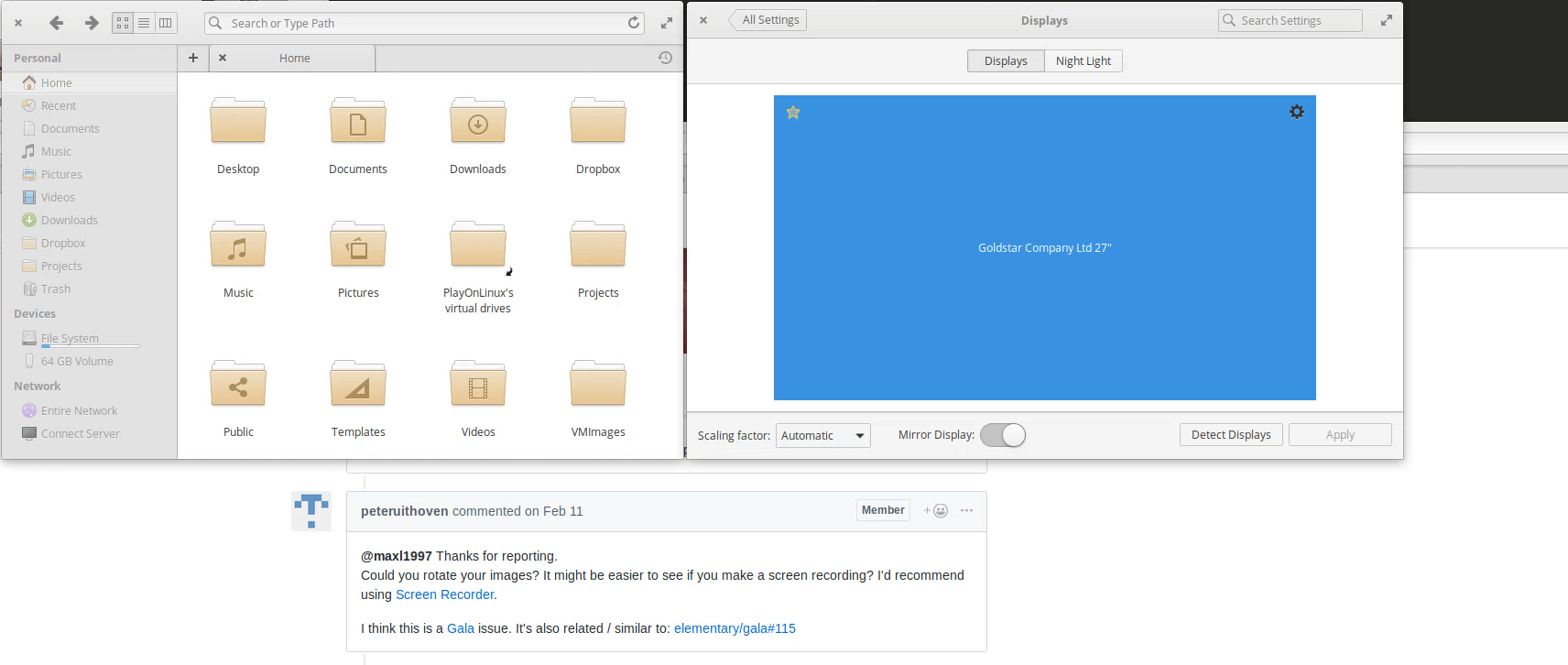Viewport: 1568px width, 665px height.
Task: Open display settings gear on monitor
Action: 1297,112
